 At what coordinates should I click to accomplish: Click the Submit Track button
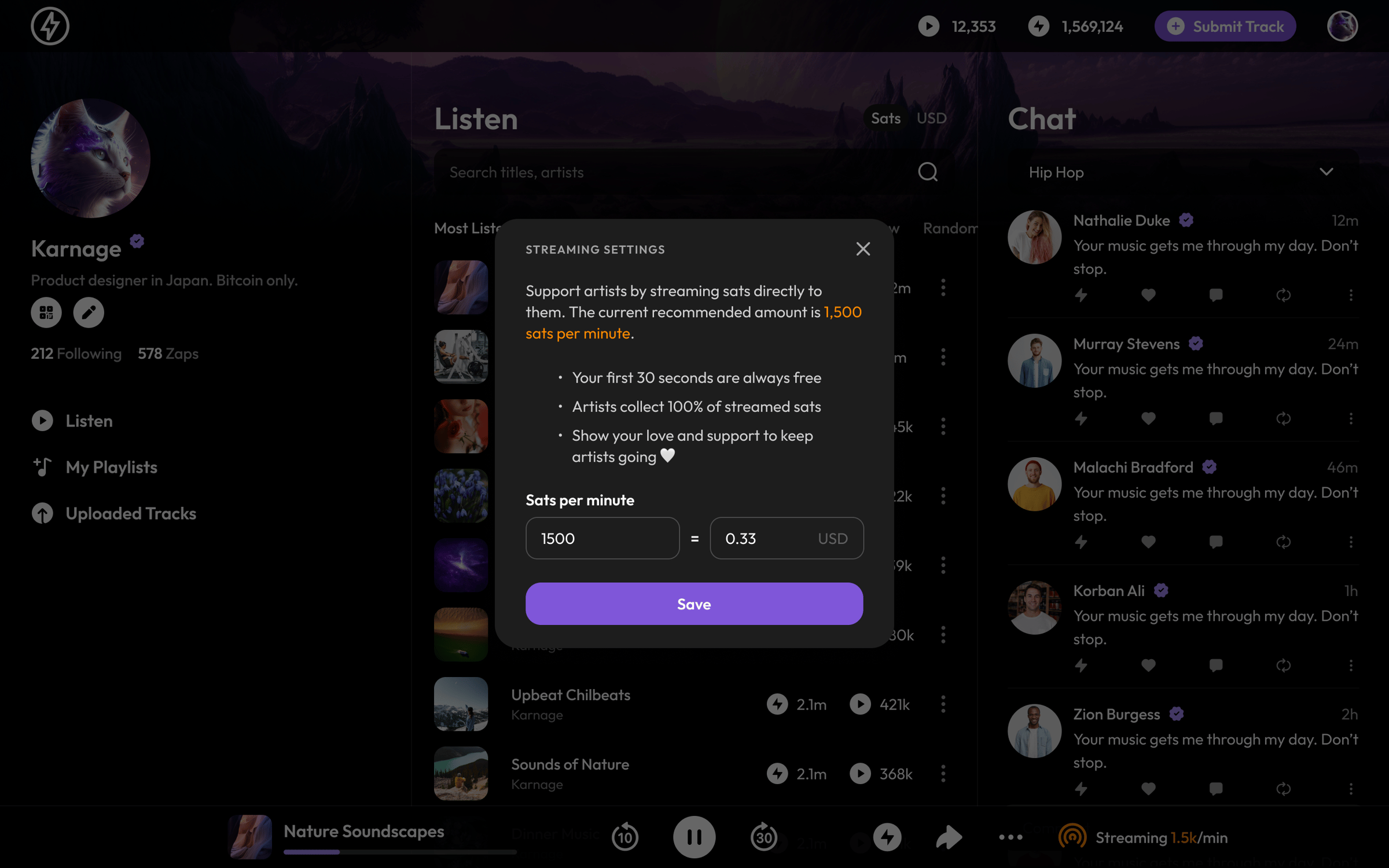point(1225,26)
